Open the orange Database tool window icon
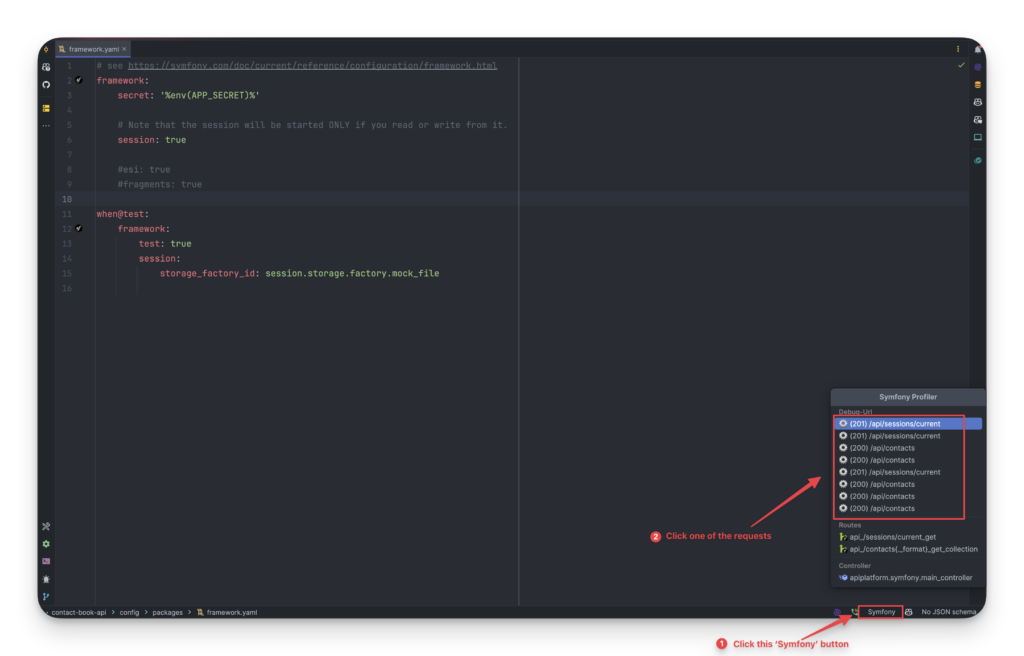Screen dimensions: 1024x656 [978, 85]
